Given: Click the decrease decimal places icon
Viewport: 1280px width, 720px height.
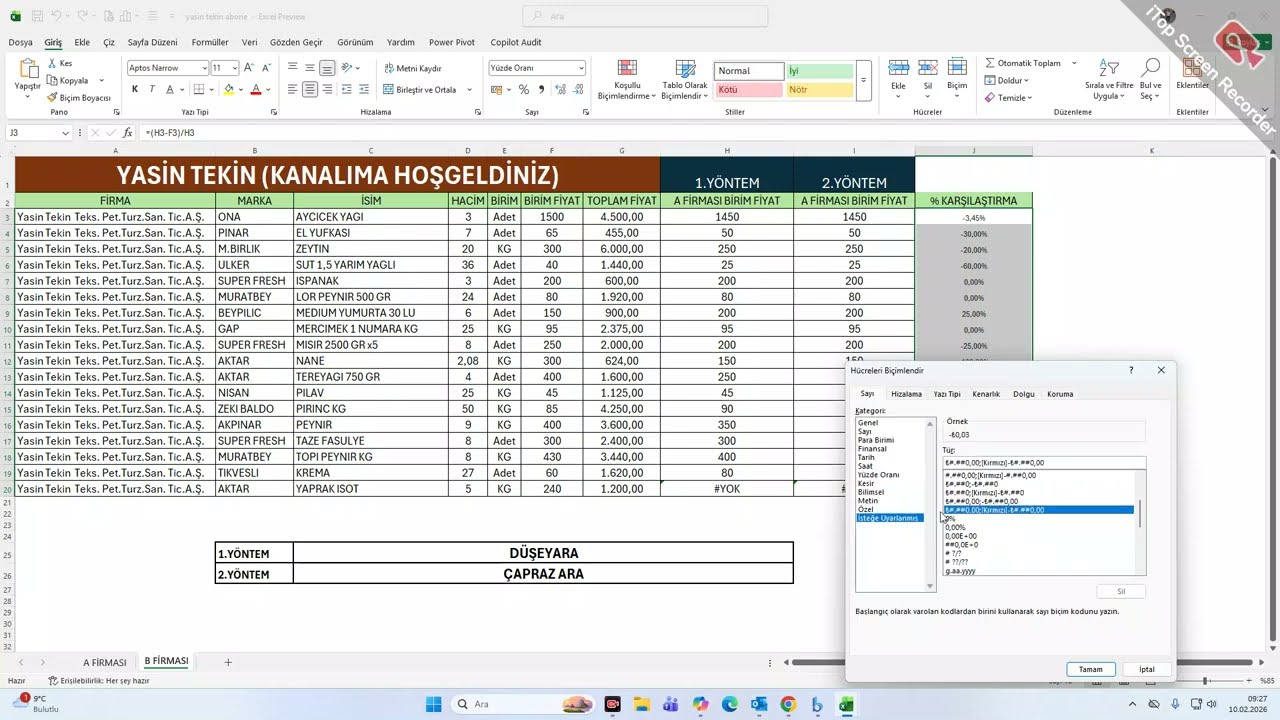Looking at the screenshot, I should (578, 90).
